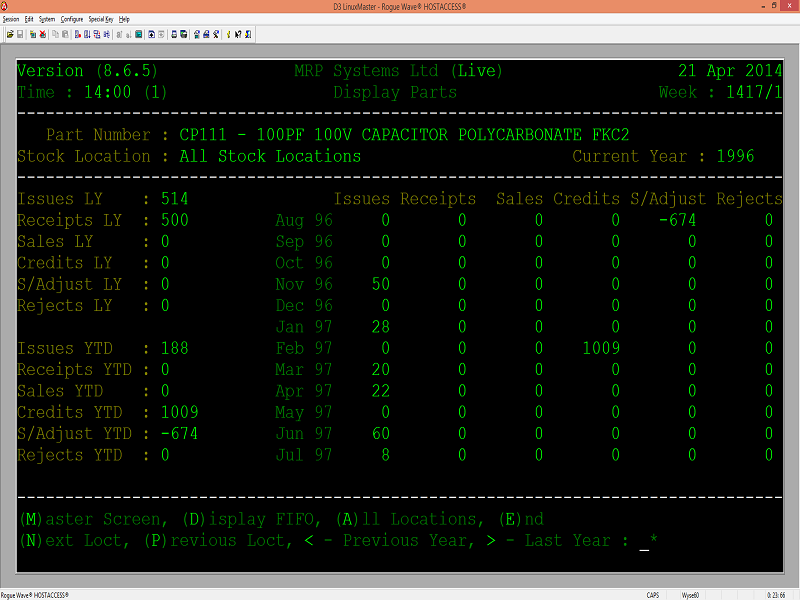Screen dimensions: 800x600
Task: Click the Jan 97 Issues value 28
Action: point(381,327)
